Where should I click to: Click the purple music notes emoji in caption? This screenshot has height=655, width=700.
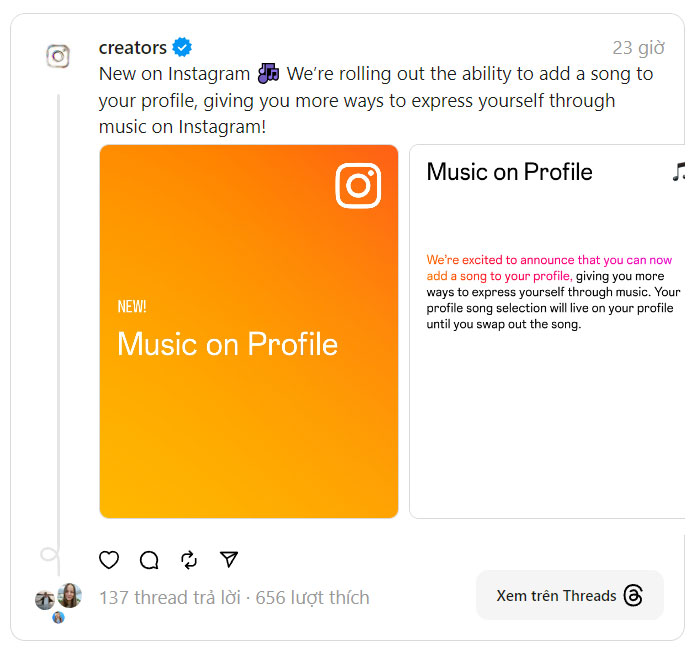[x=268, y=73]
